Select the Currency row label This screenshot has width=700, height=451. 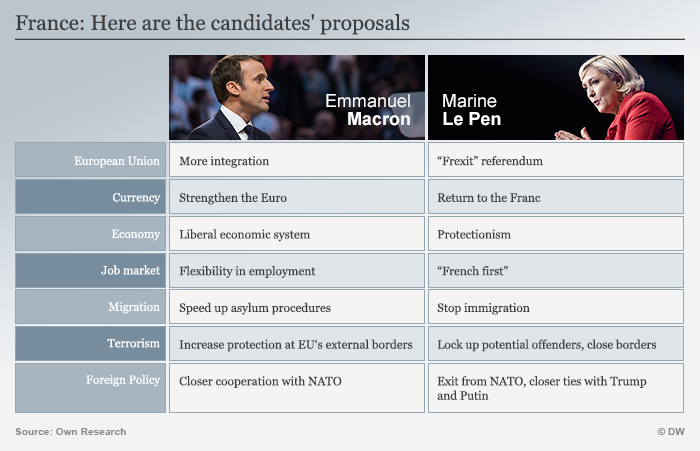[90, 196]
